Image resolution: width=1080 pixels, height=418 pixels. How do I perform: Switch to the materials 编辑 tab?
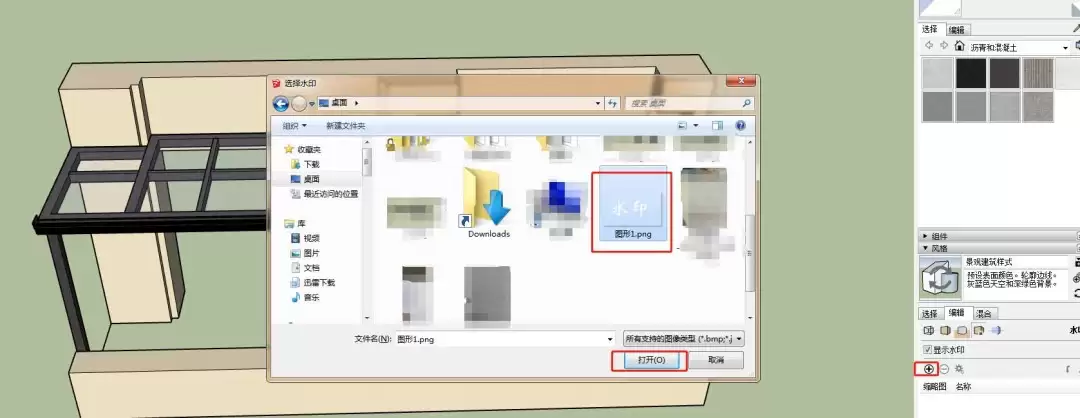[957, 29]
